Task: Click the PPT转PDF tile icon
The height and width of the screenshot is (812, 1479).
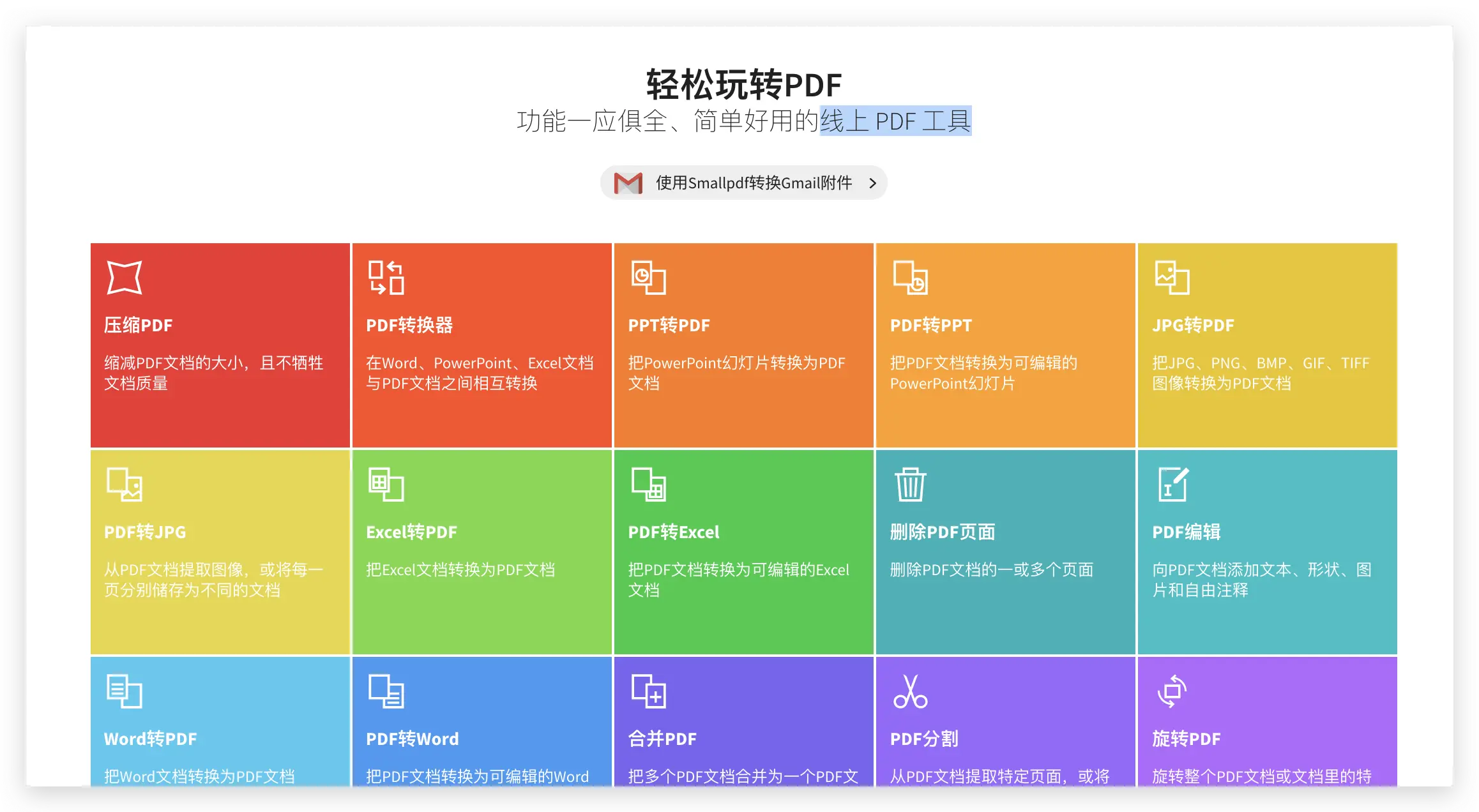Action: coord(648,278)
